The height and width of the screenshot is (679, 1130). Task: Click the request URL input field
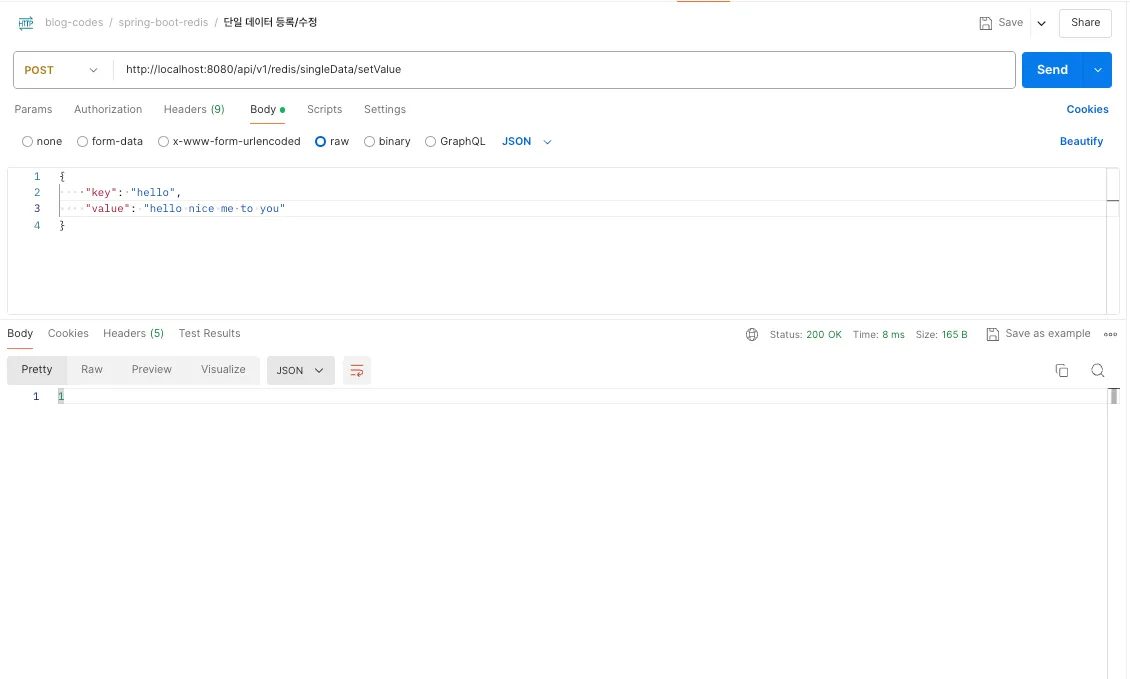tap(564, 70)
